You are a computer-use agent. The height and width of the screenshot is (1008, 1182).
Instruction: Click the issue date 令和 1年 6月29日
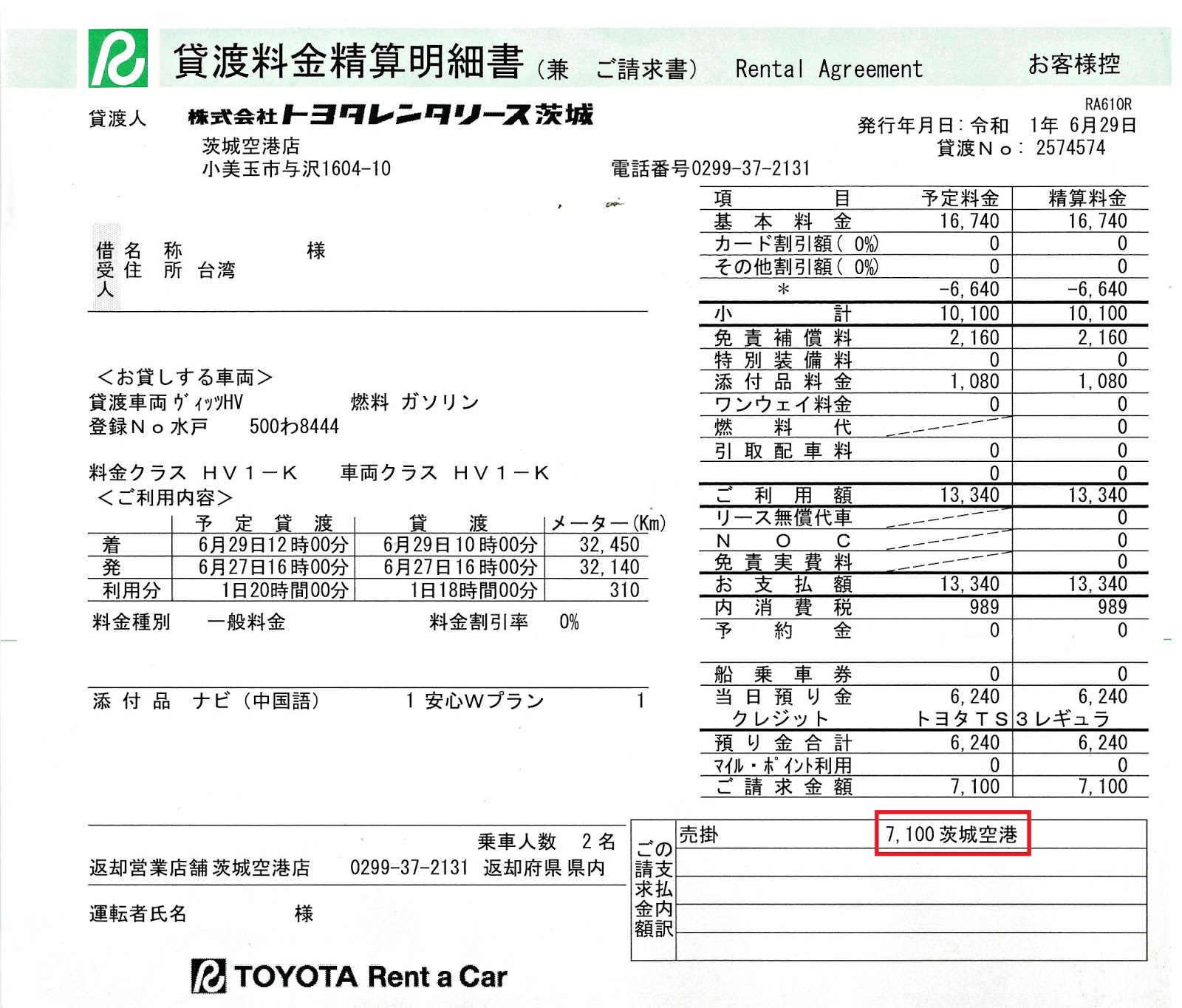(1053, 125)
